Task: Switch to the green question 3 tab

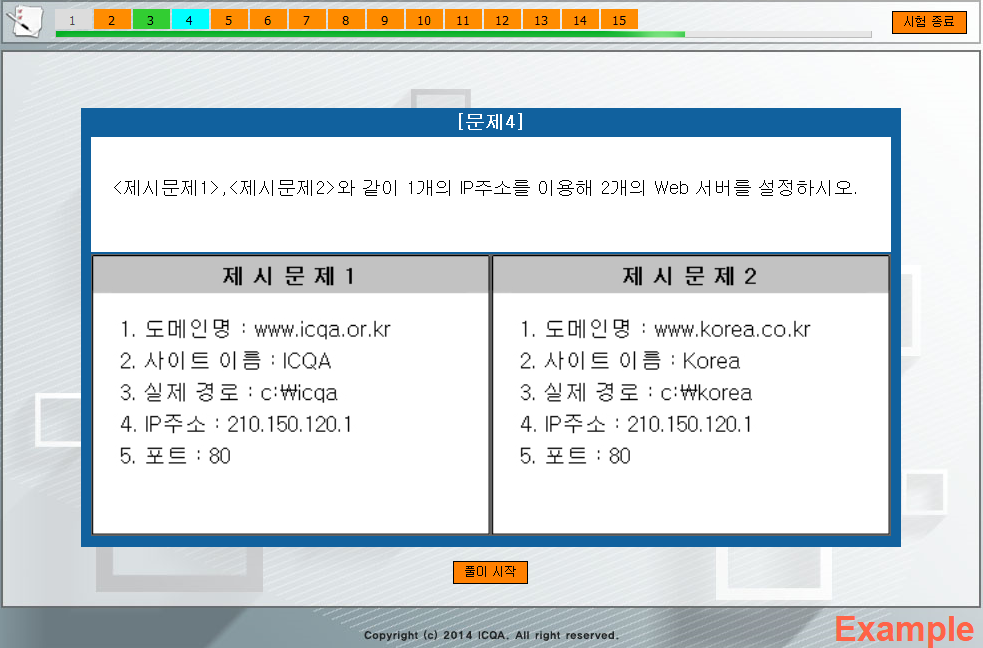Action: coord(150,19)
